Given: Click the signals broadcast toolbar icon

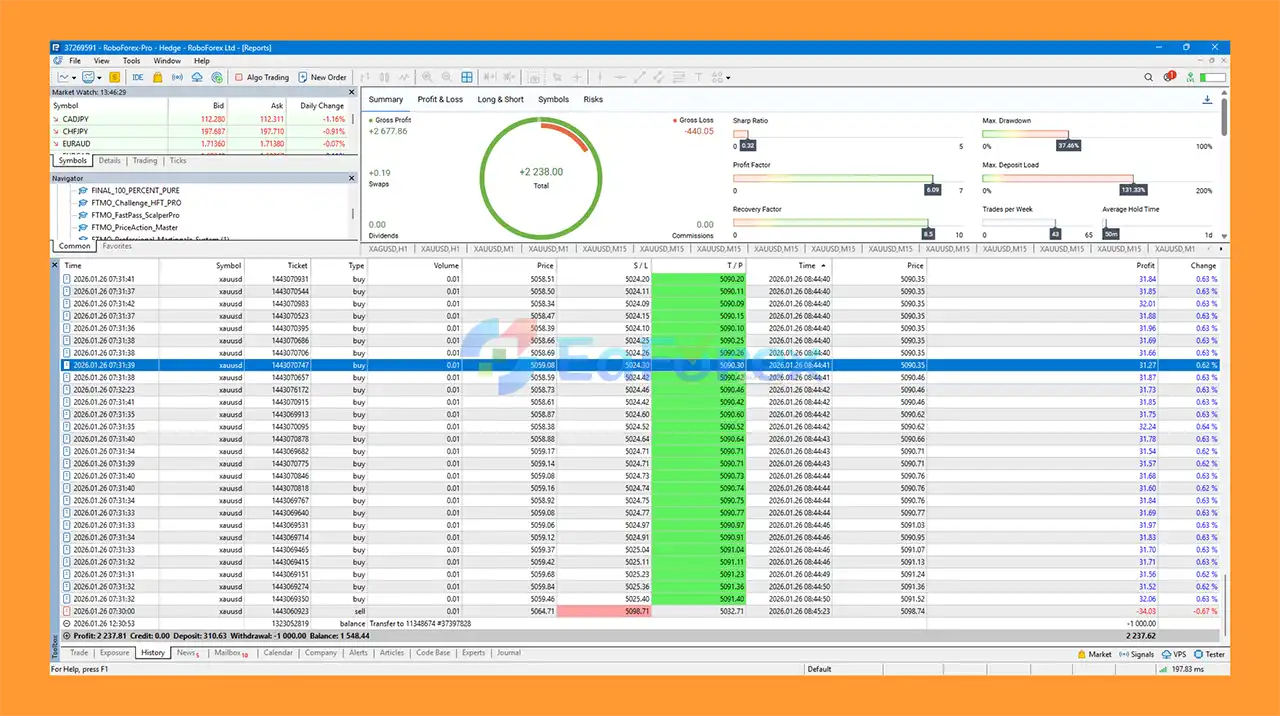Looking at the screenshot, I should pos(178,77).
